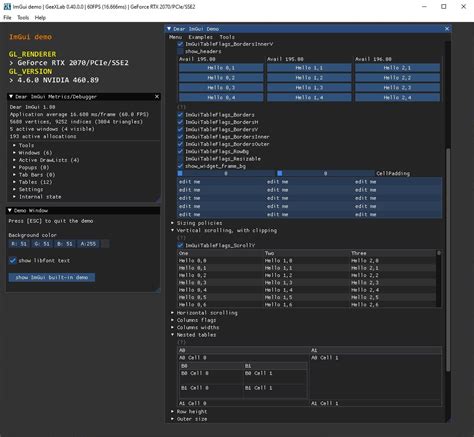Click the Hello 2,4 button
The height and width of the screenshot is (437, 474).
397,98
